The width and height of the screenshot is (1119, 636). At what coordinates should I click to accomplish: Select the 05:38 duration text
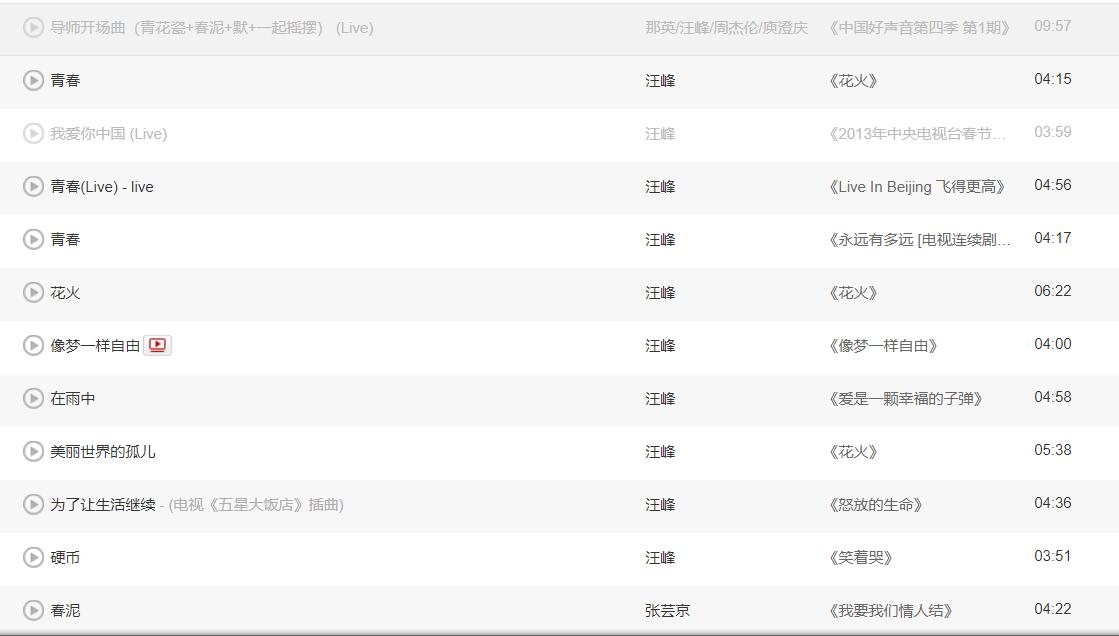coord(1053,450)
